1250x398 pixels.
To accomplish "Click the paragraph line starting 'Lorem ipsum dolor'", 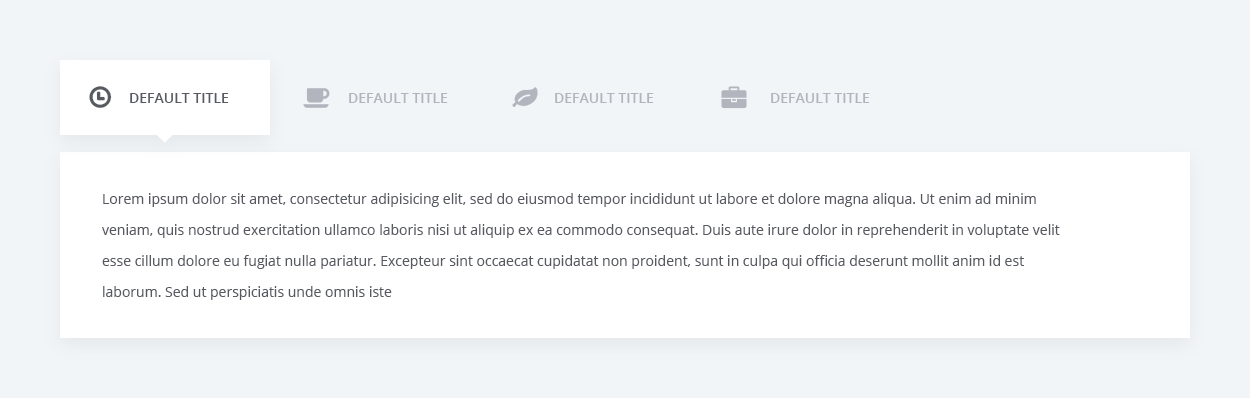I will click(569, 199).
